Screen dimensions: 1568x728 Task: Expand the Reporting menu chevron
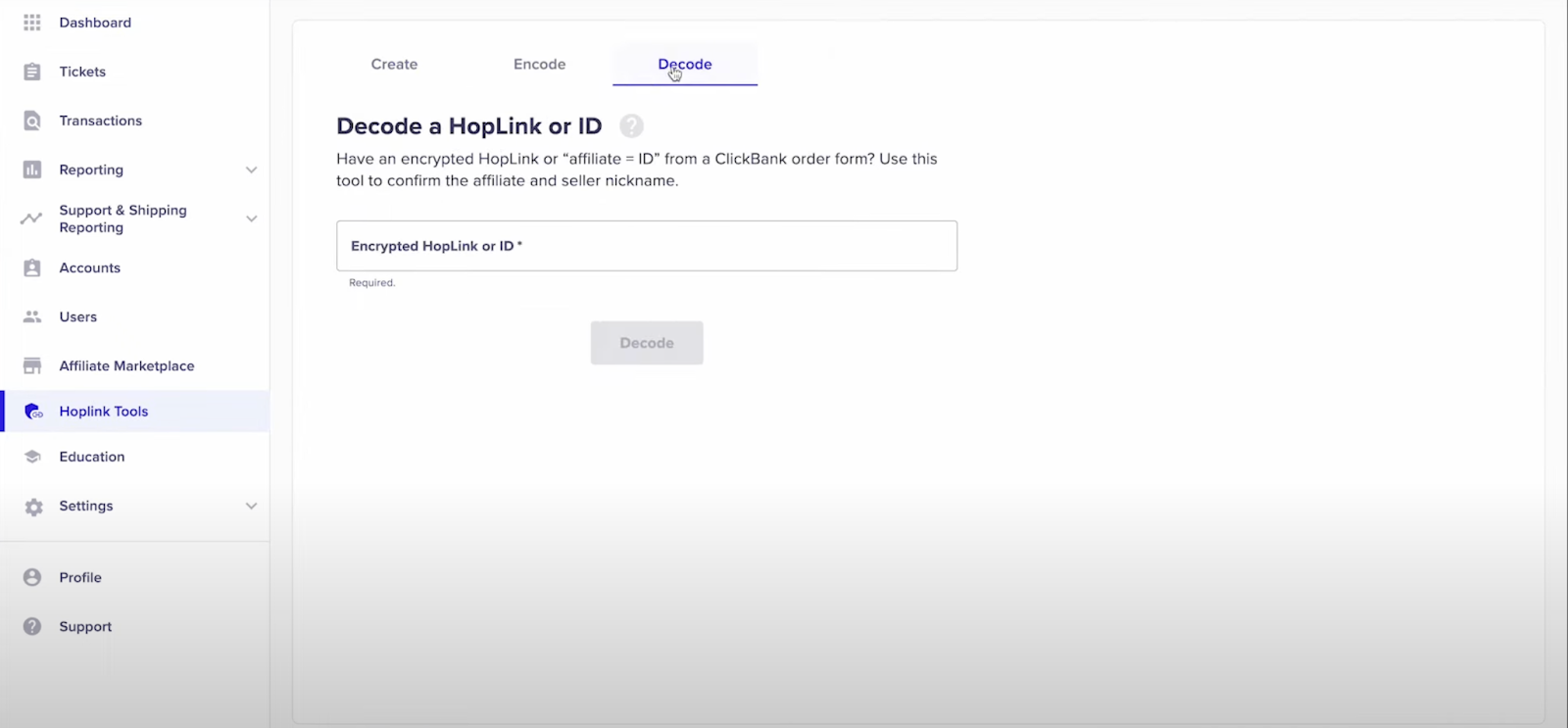(251, 170)
